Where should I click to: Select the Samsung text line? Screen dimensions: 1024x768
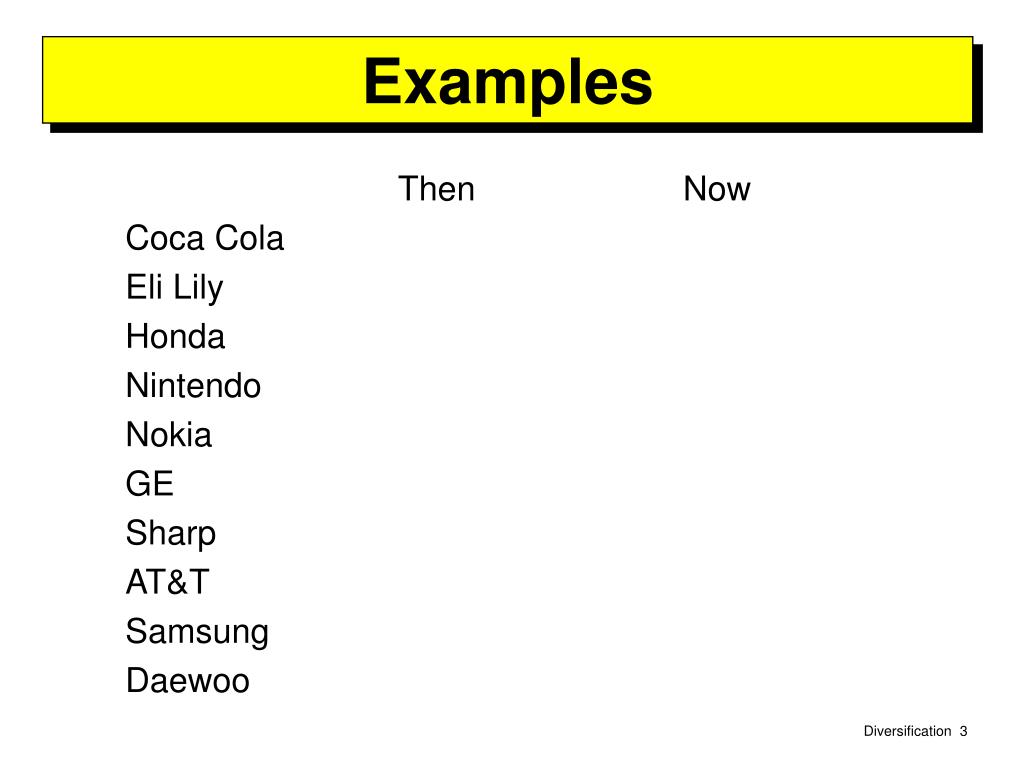[x=197, y=632]
